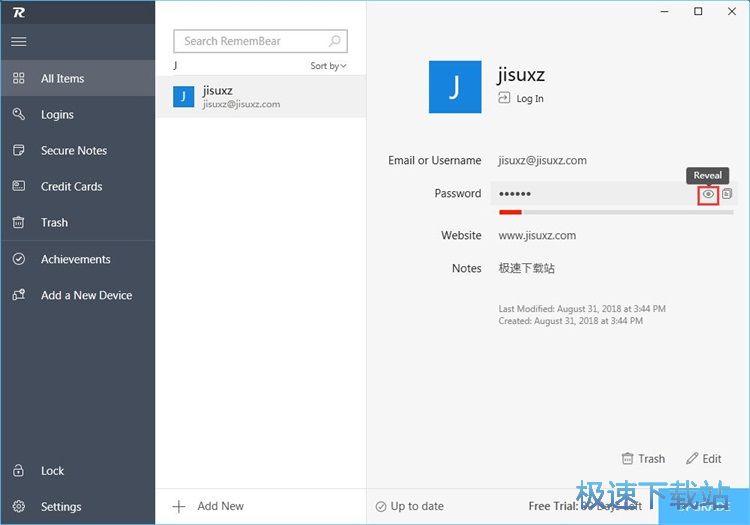The image size is (750, 525).
Task: Click the password strength bar
Action: click(616, 212)
